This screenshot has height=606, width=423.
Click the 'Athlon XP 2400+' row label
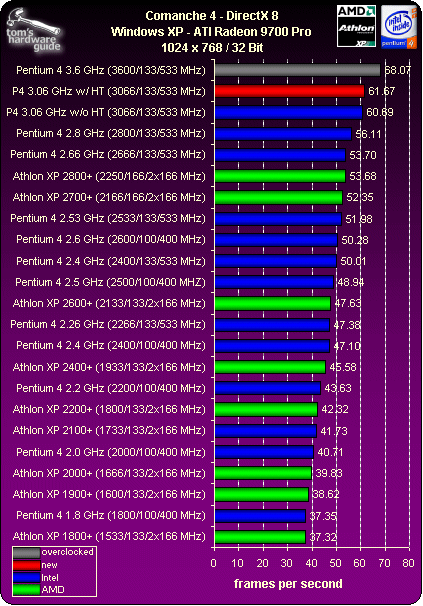[x=109, y=367]
